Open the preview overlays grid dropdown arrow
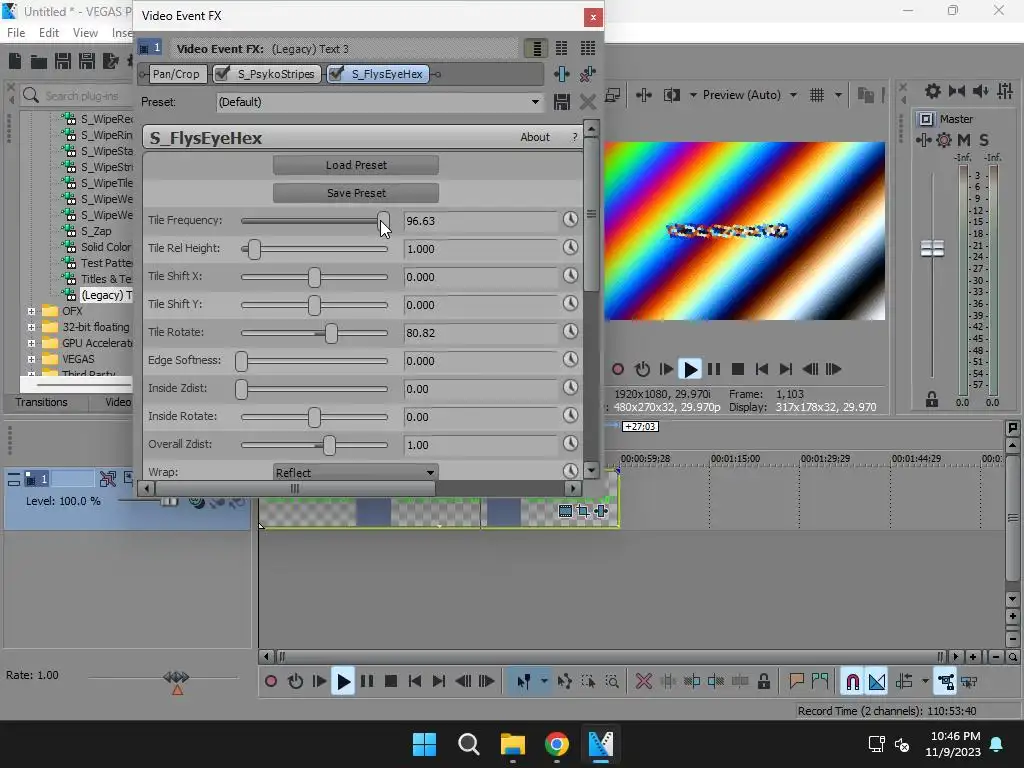This screenshot has height=768, width=1024. click(838, 95)
